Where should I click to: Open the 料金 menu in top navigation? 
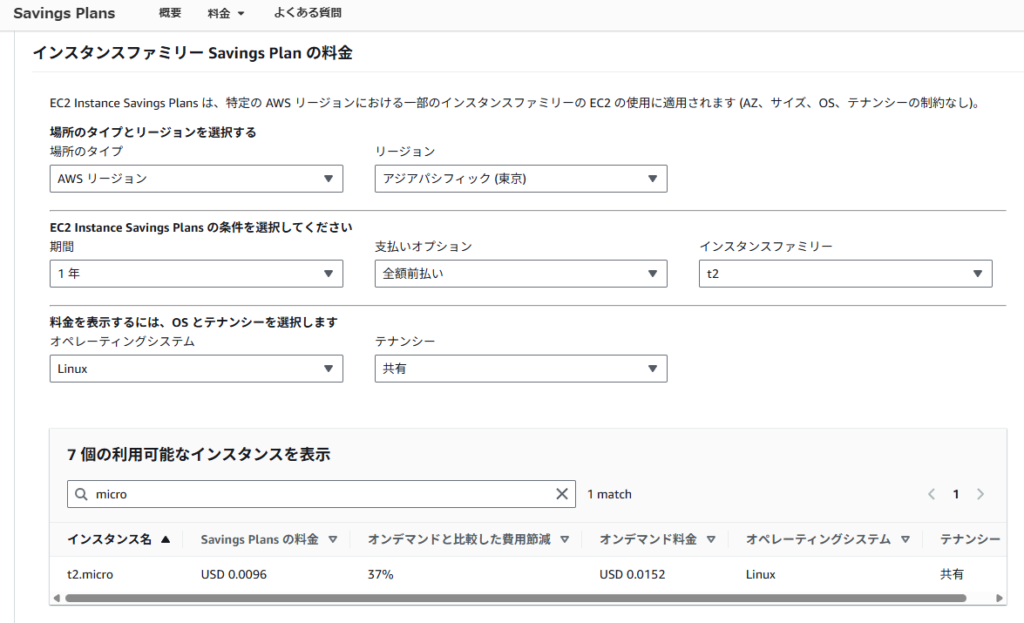226,14
